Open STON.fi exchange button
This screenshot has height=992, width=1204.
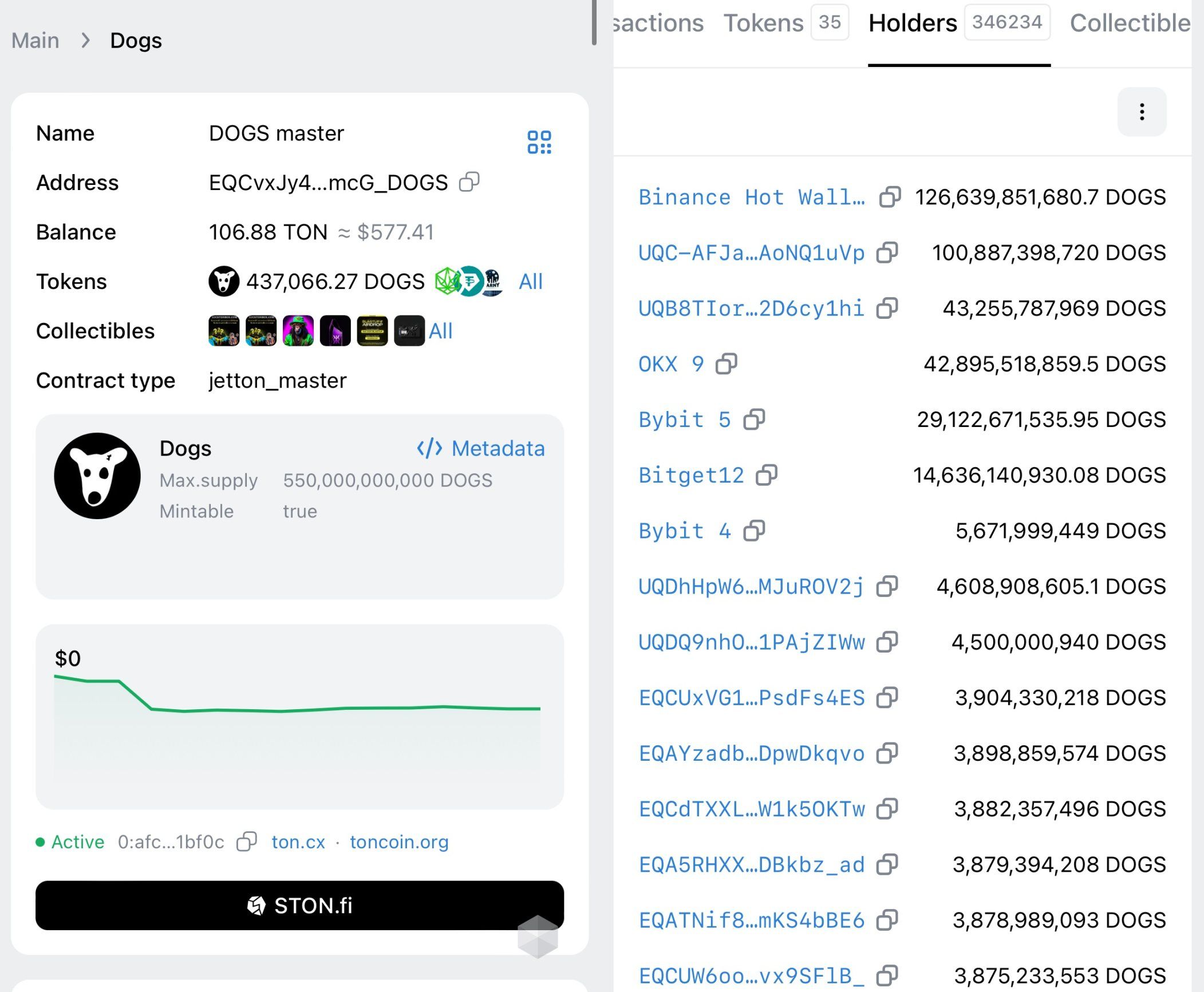click(299, 905)
